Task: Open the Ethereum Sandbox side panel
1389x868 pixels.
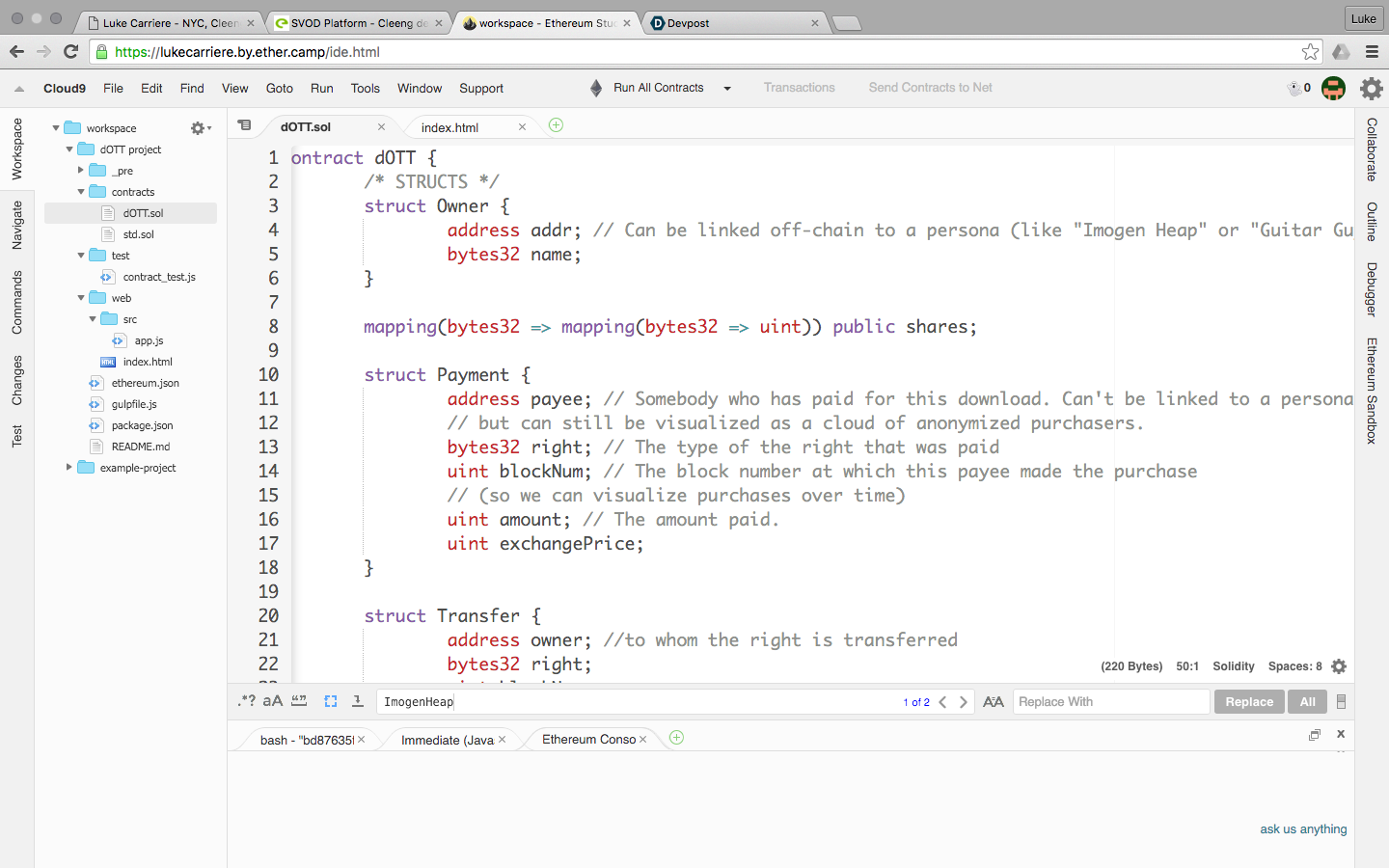Action: (1372, 391)
